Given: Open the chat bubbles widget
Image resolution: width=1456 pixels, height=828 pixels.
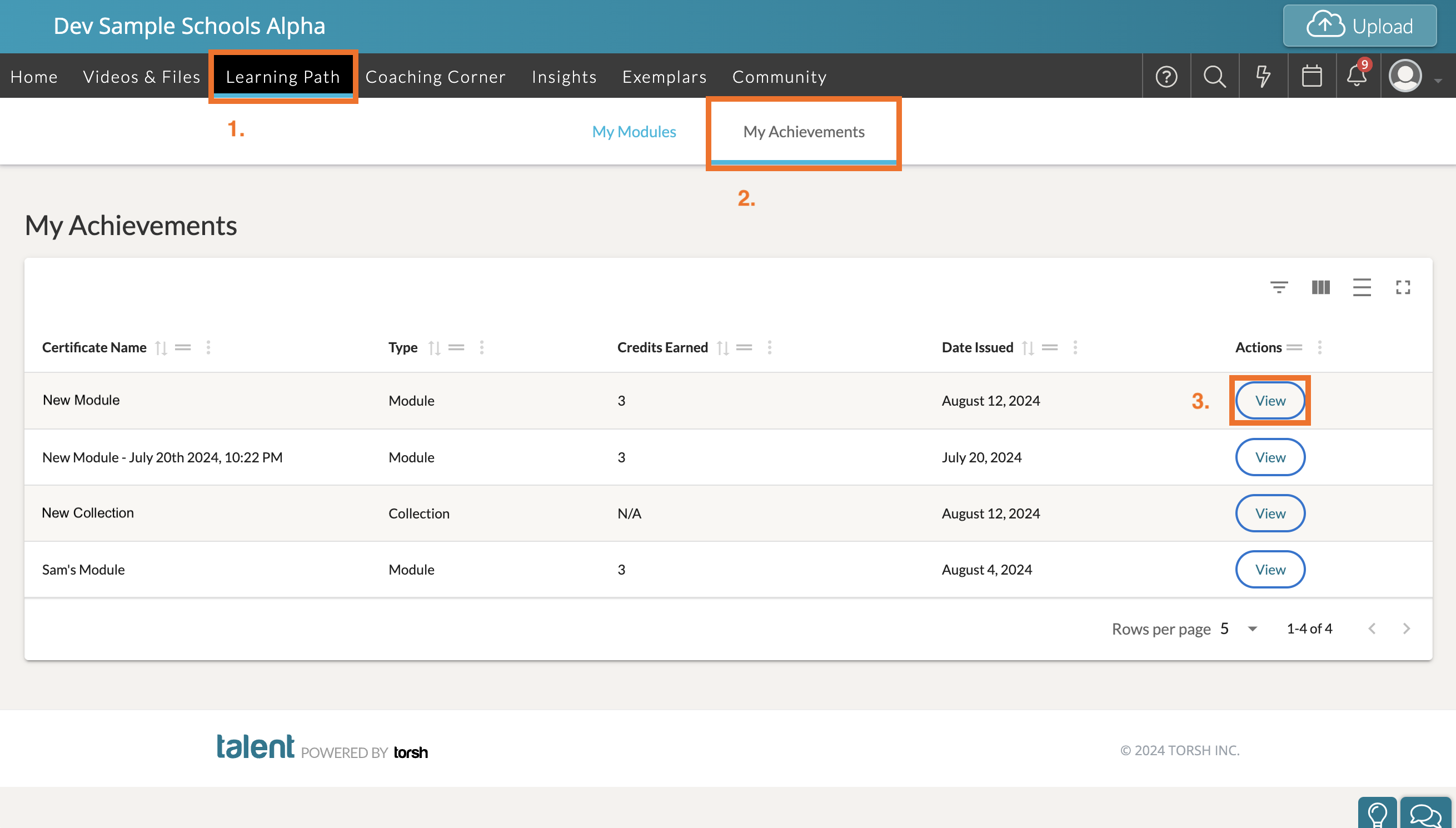Looking at the screenshot, I should pos(1425,814).
